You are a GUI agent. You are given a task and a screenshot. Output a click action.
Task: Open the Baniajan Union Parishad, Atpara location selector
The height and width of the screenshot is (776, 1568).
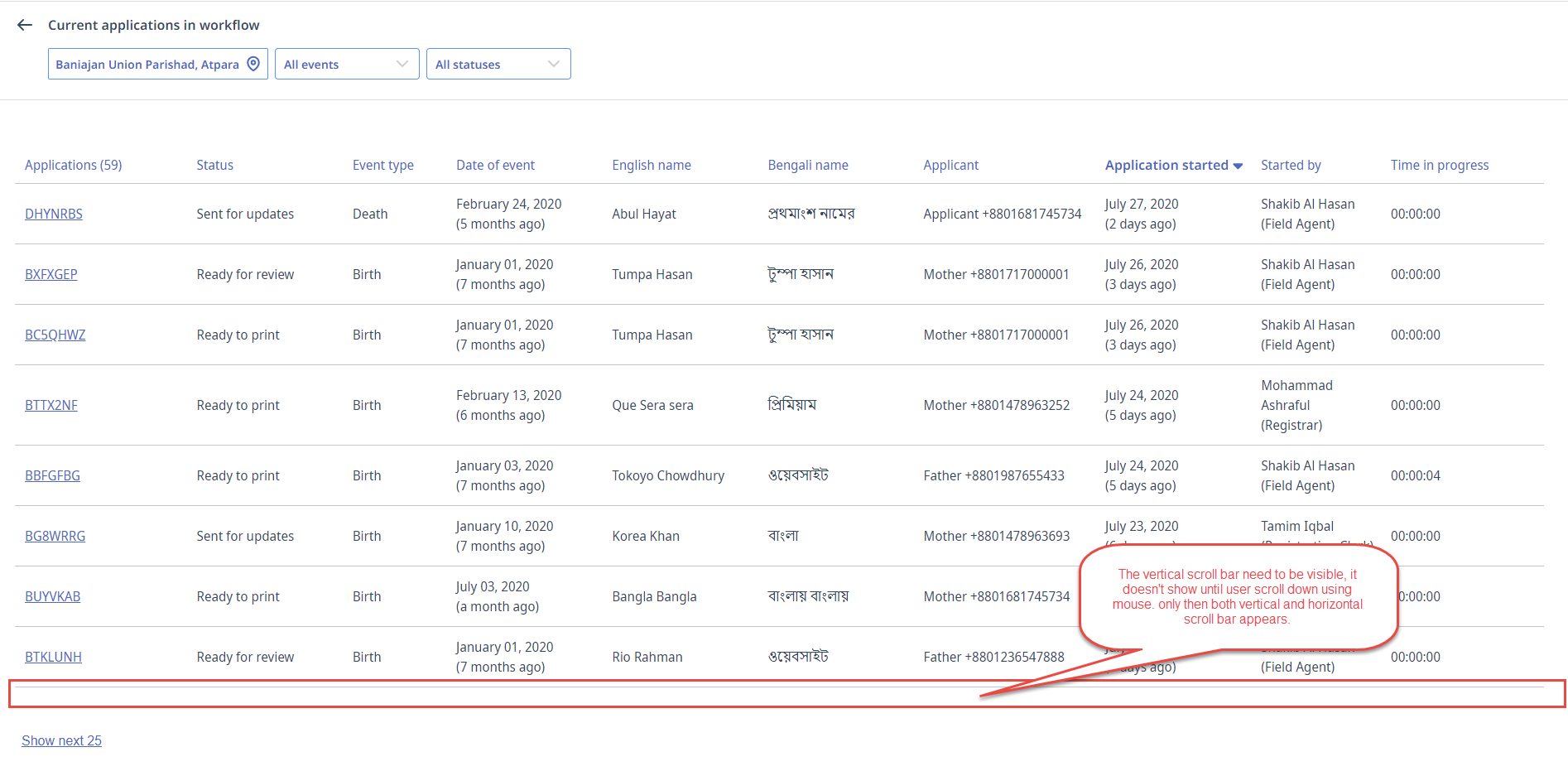[x=149, y=64]
